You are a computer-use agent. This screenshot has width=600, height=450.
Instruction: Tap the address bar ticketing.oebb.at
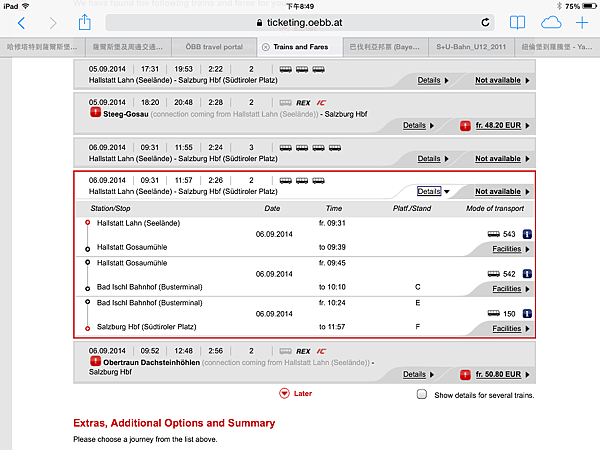pos(300,23)
